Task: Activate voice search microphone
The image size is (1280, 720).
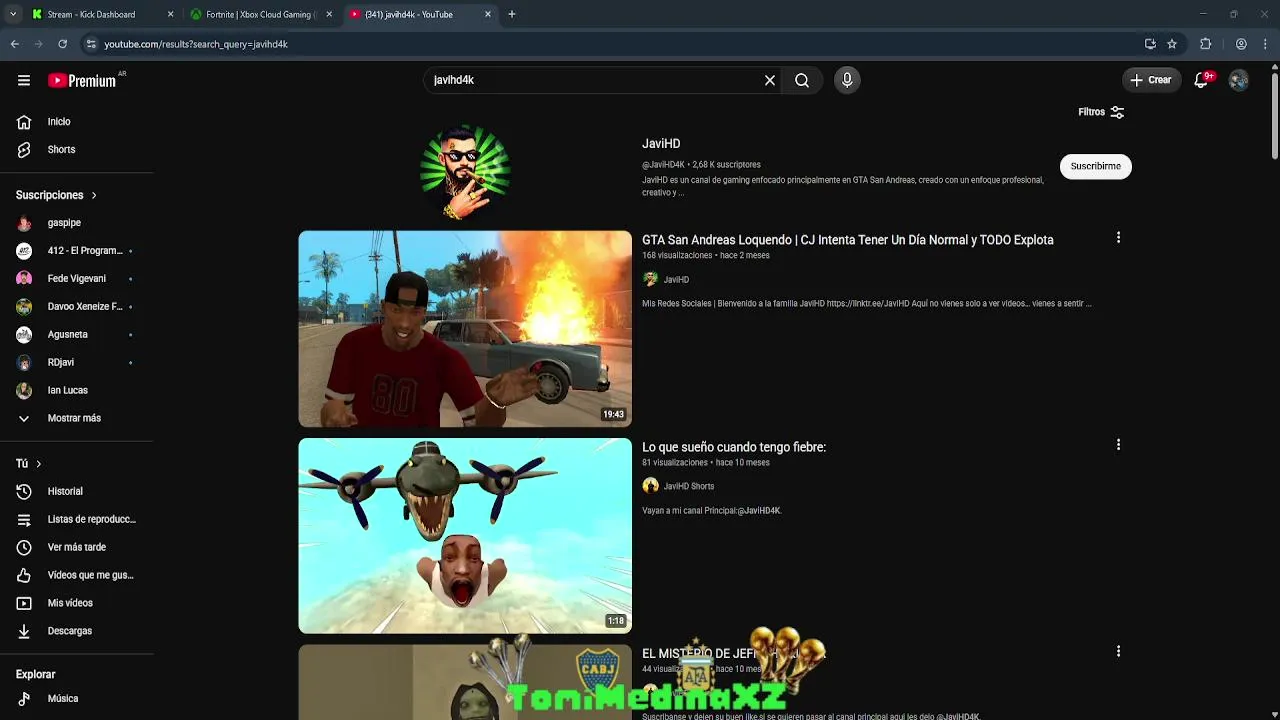Action: pyautogui.click(x=847, y=80)
